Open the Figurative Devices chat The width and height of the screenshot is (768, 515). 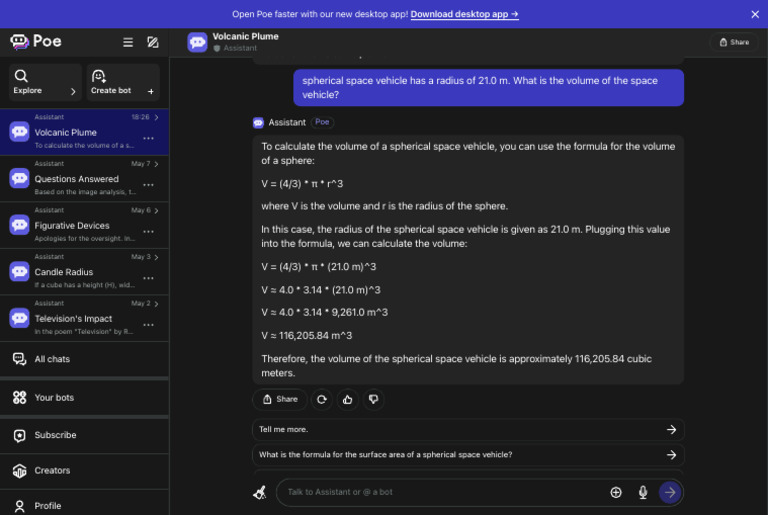[x=84, y=225]
